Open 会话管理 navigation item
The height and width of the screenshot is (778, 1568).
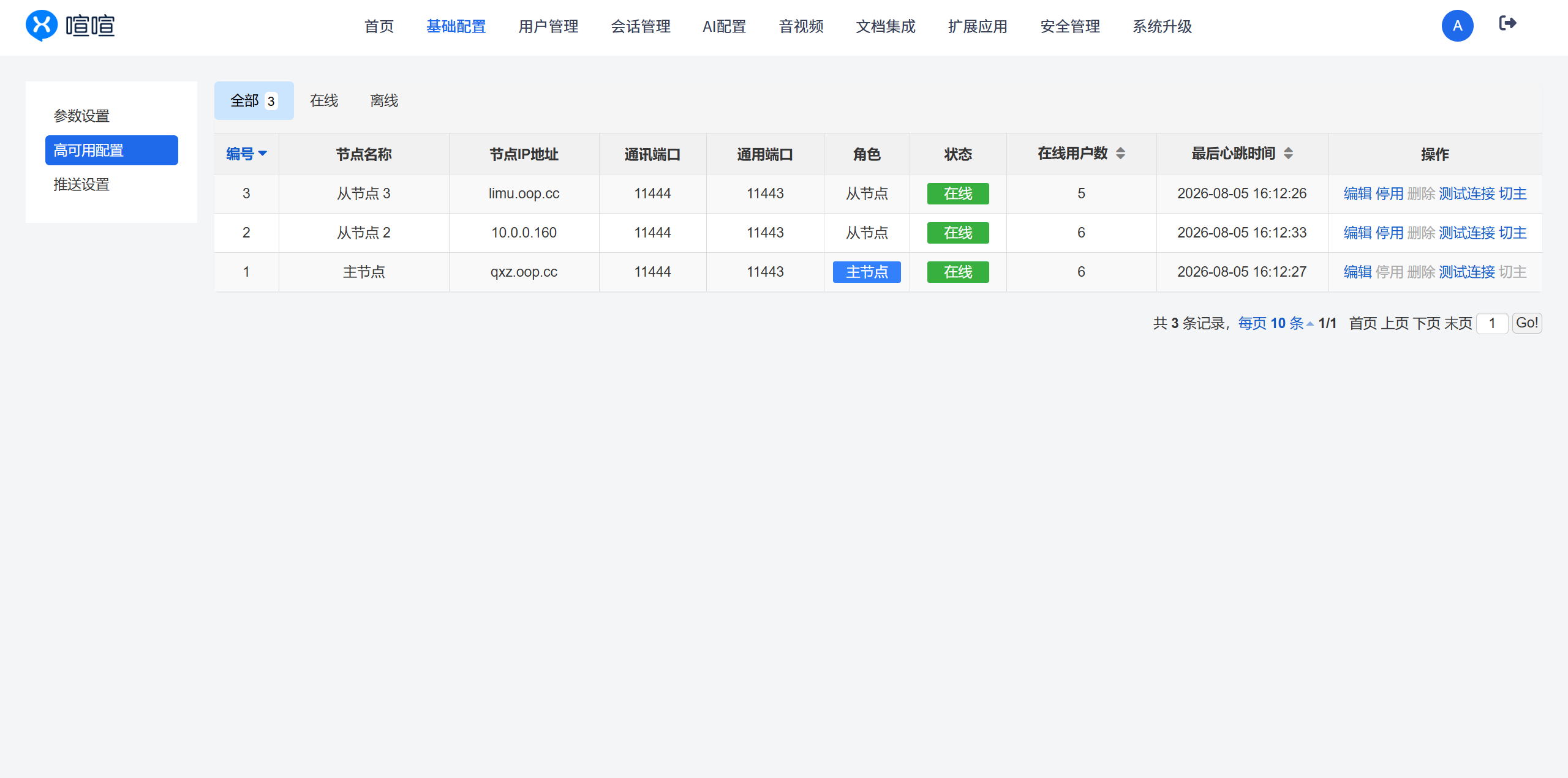click(x=641, y=26)
